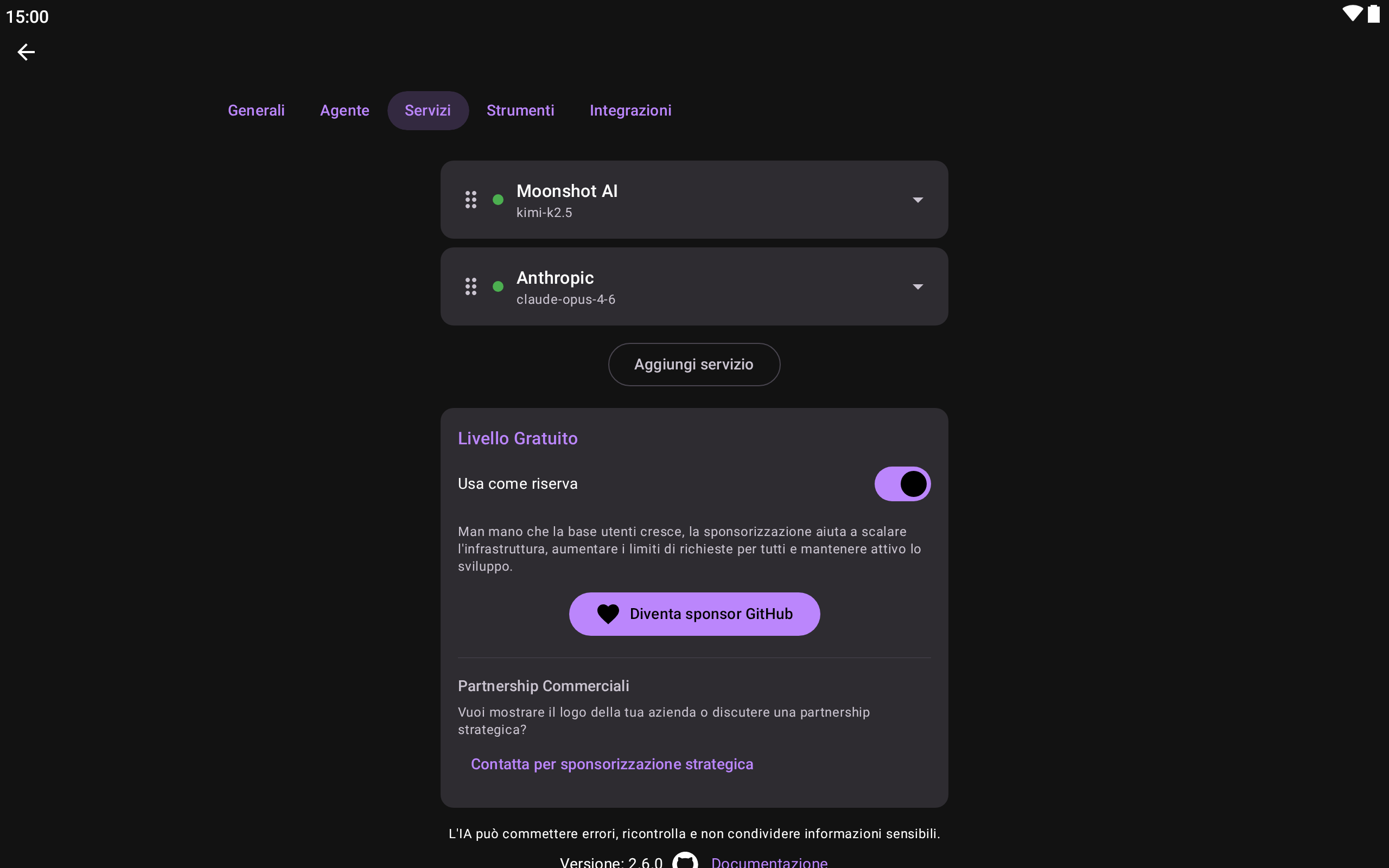Expand the Moonshot AI service card
This screenshot has height=868, width=1389.
(x=694, y=200)
